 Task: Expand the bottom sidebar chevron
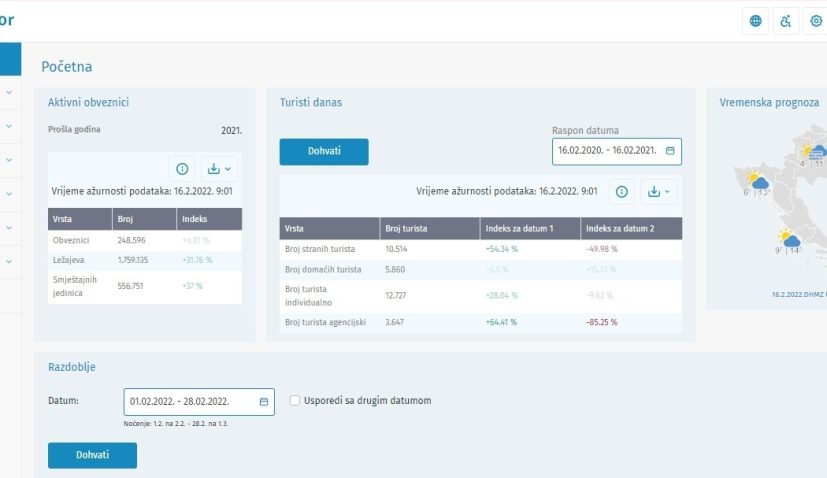[9, 262]
